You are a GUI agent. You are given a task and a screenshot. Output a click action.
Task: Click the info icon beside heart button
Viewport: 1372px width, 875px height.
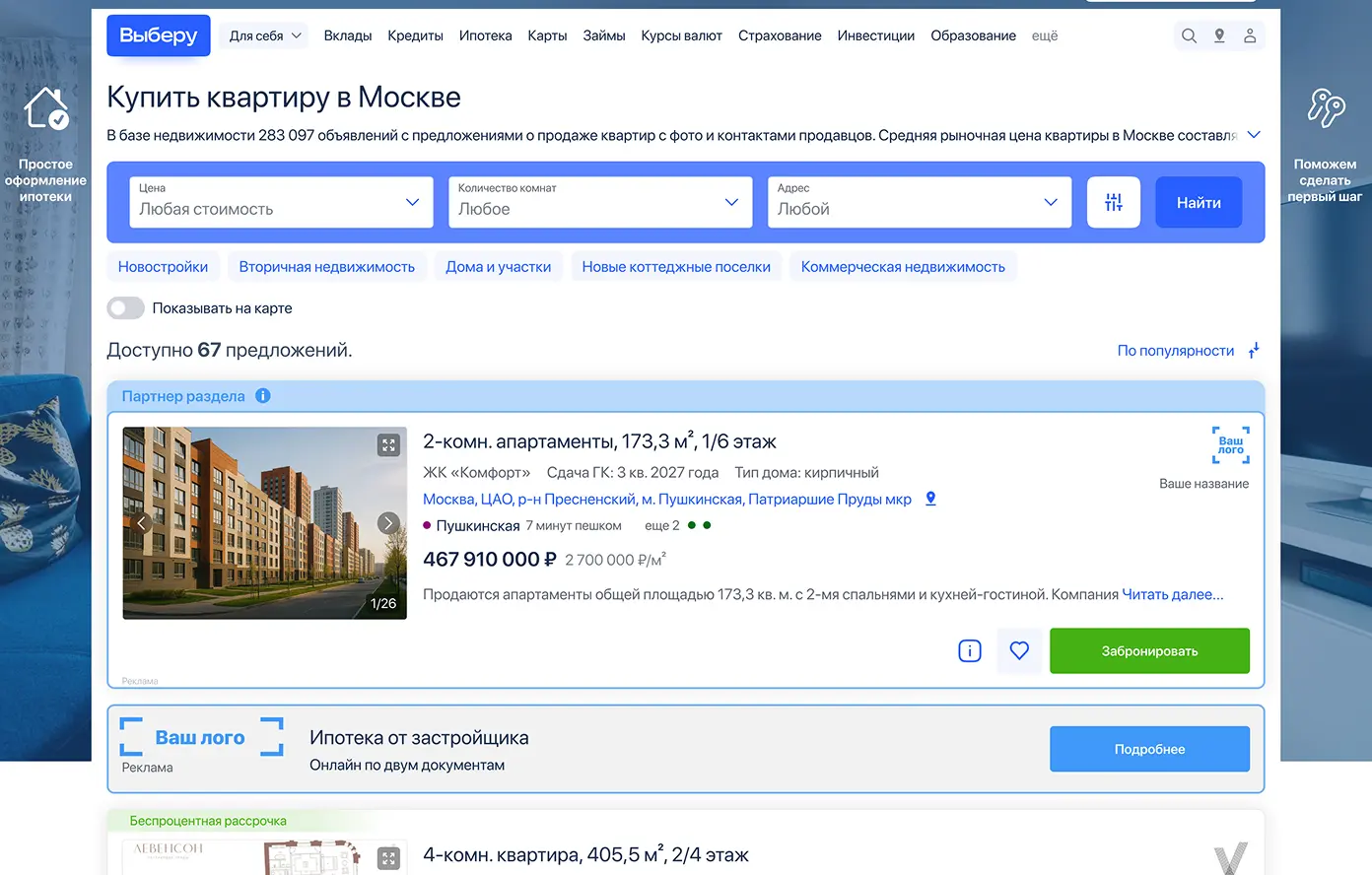click(970, 650)
